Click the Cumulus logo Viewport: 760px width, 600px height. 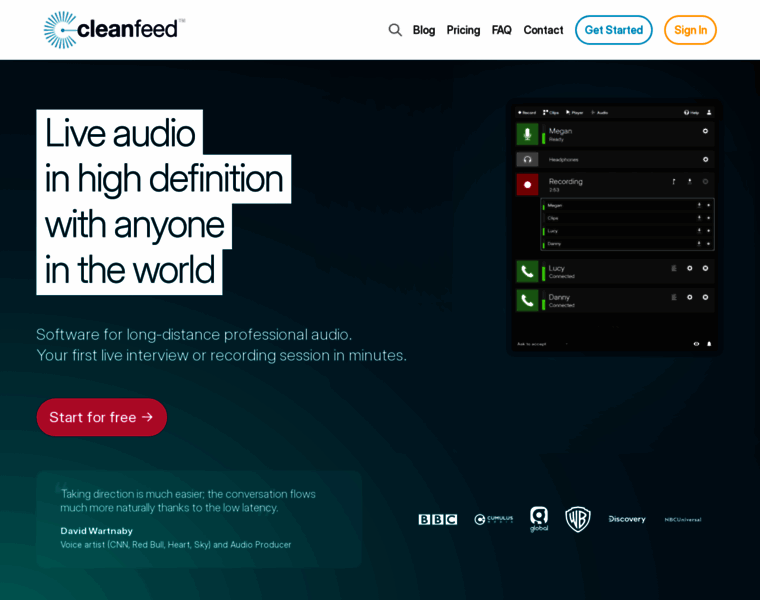493,520
